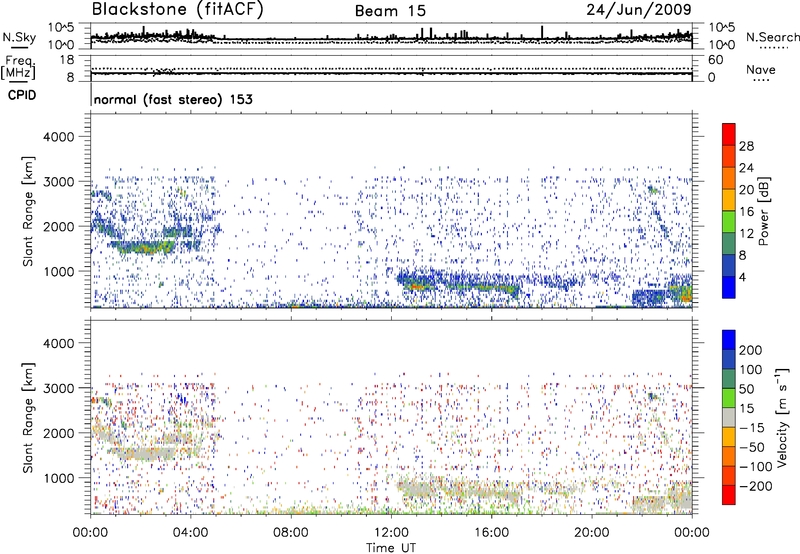Click the blue swatch of the power colorbar
The height and width of the screenshot is (554, 800).
tap(729, 287)
